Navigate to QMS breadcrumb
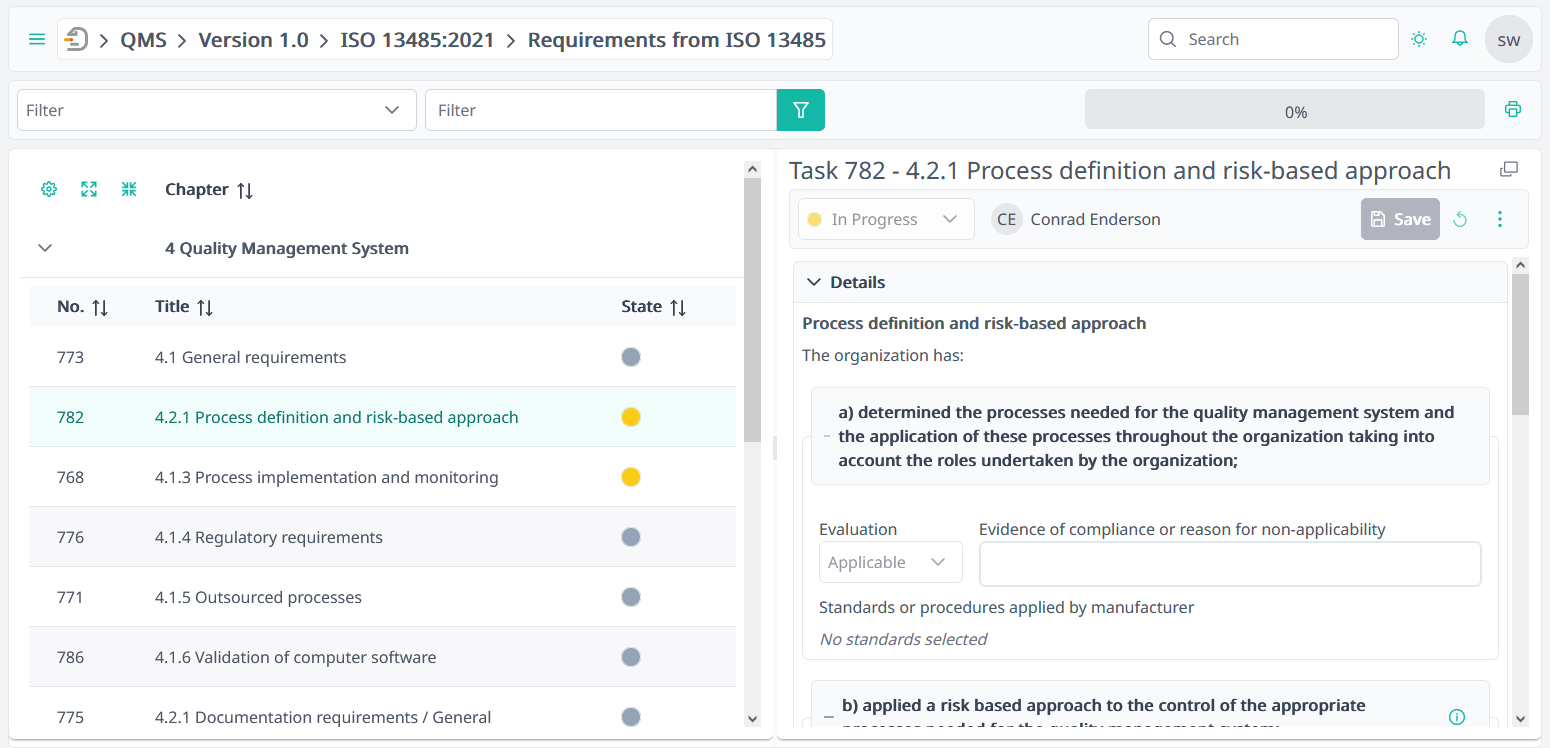This screenshot has width=1550, height=748. click(x=141, y=39)
